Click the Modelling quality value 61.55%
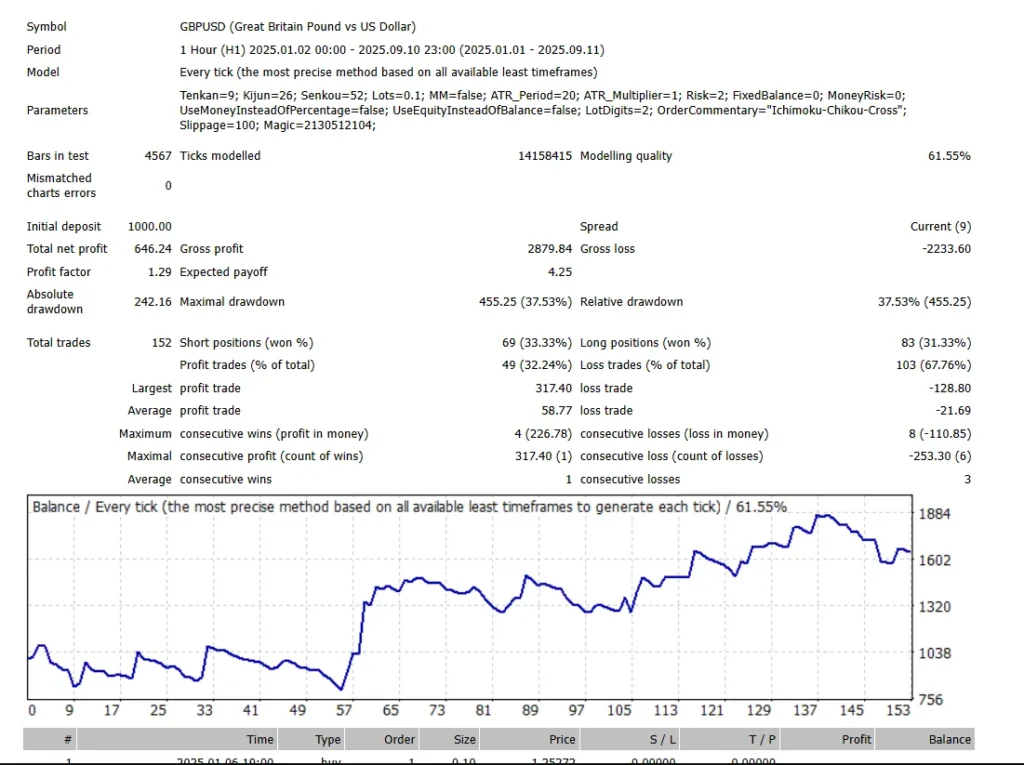This screenshot has height=765, width=1024. [x=949, y=155]
